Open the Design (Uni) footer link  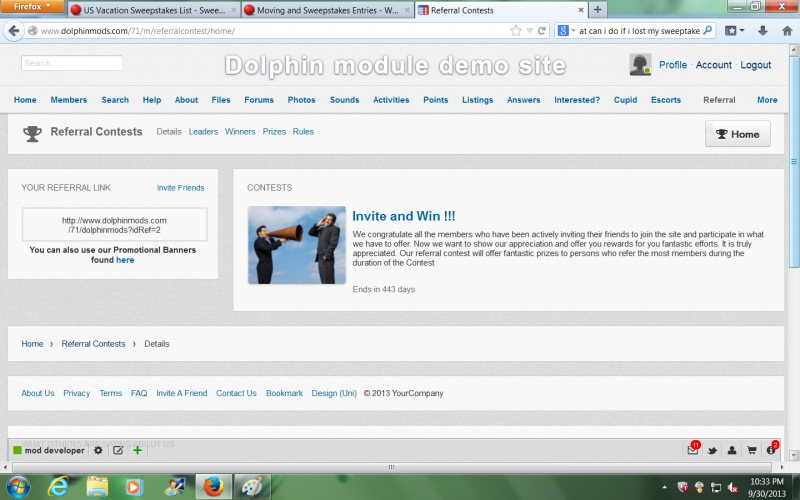[334, 393]
